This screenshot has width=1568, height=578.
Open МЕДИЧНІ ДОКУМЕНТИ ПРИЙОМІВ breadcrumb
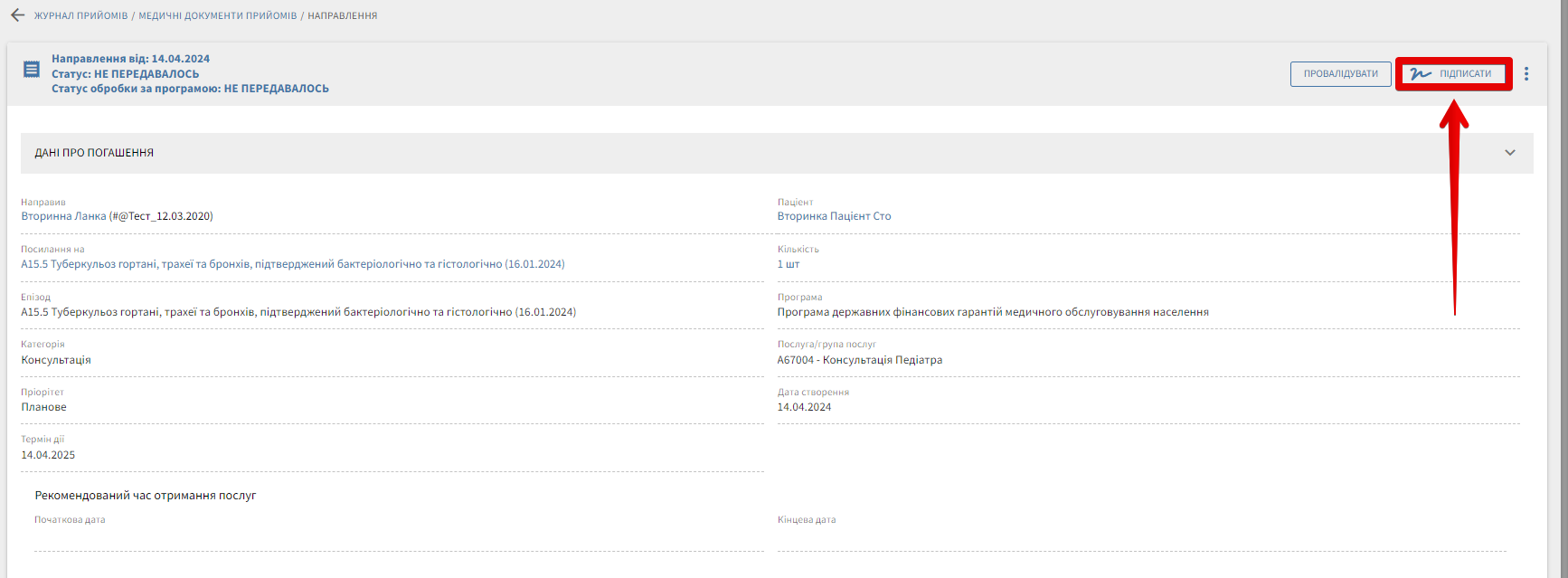[x=217, y=15]
